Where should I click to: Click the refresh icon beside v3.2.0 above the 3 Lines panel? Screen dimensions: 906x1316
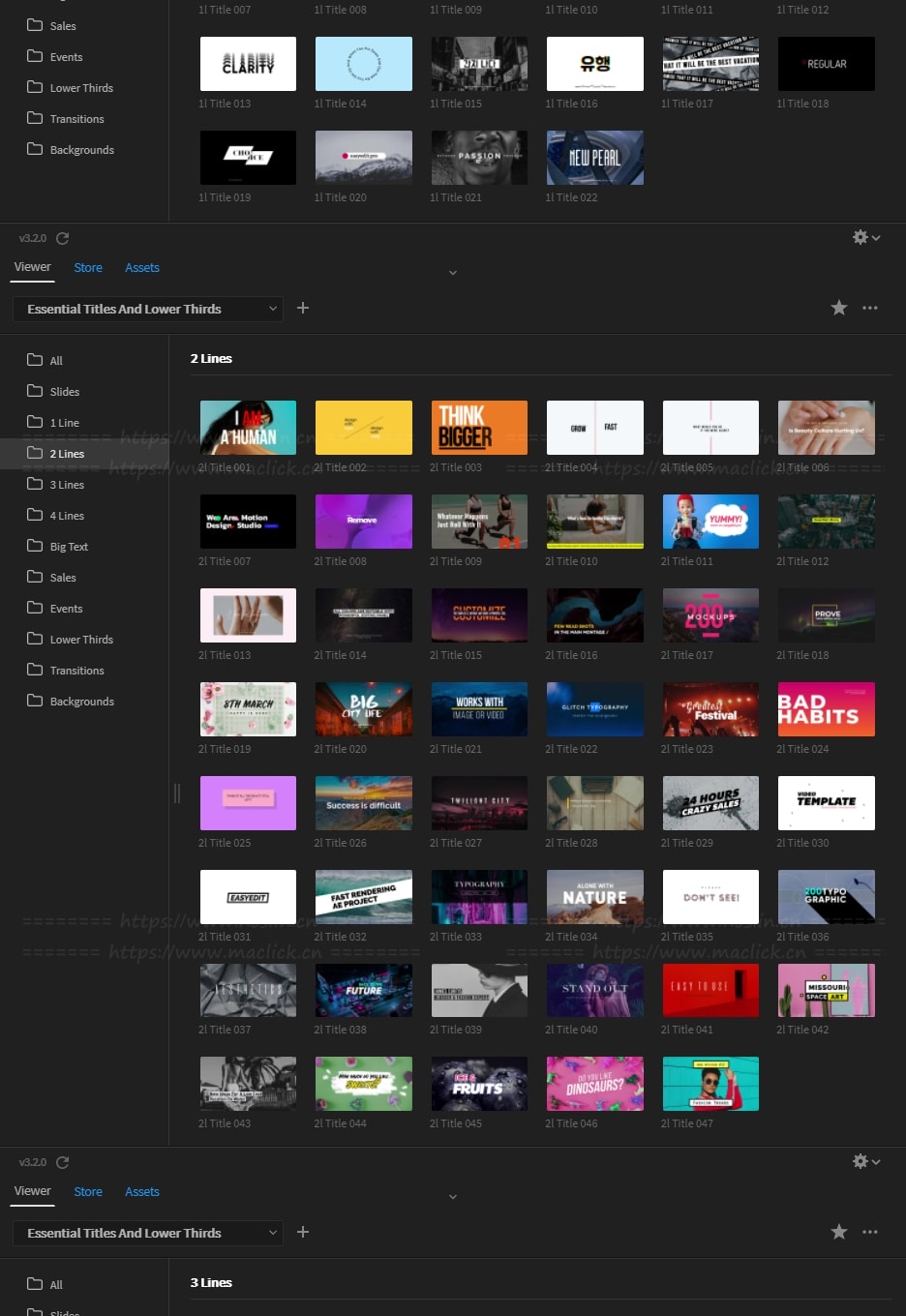63,1162
